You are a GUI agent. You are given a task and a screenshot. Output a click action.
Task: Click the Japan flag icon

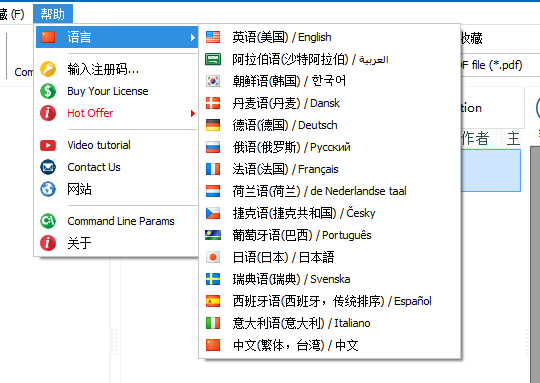coord(213,257)
